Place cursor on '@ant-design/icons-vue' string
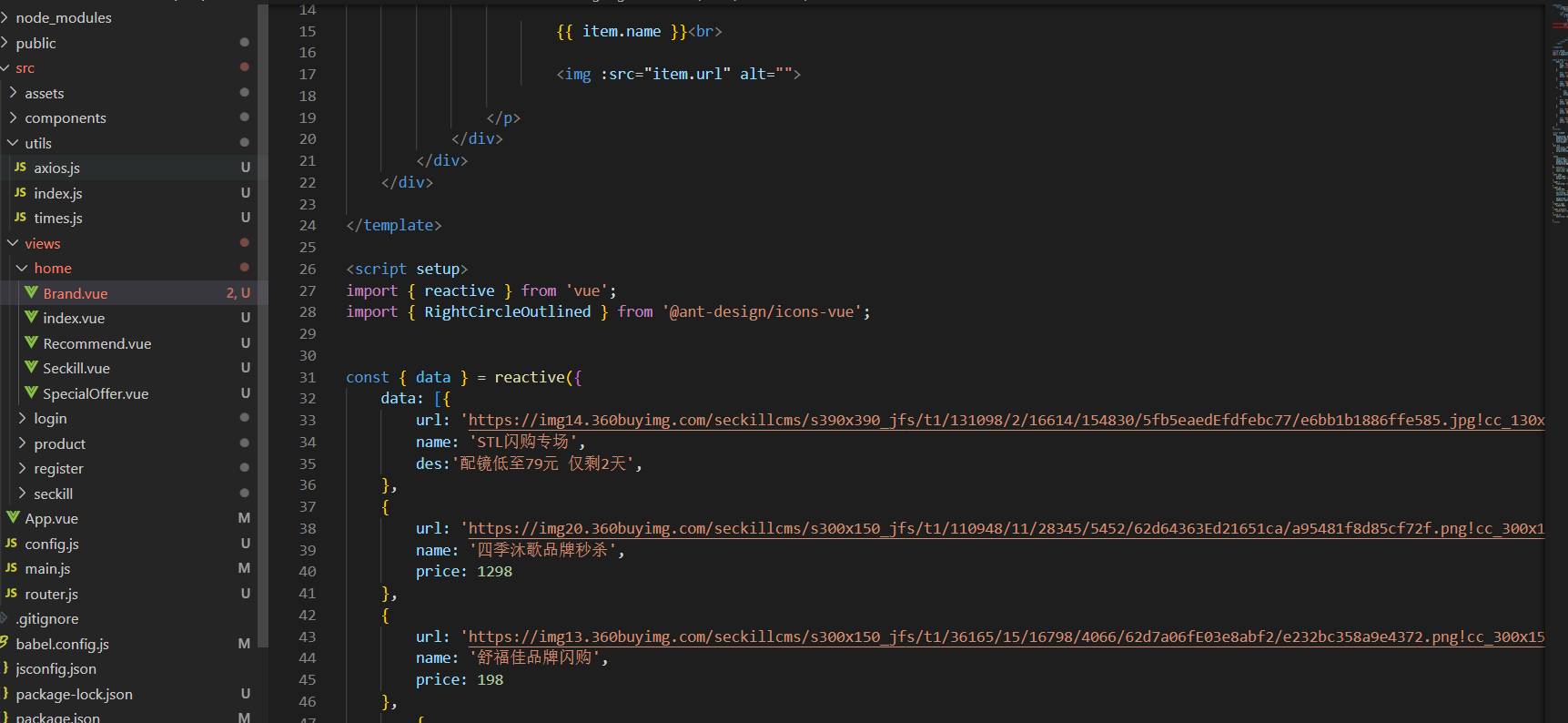The image size is (1568, 723). pyautogui.click(x=762, y=311)
